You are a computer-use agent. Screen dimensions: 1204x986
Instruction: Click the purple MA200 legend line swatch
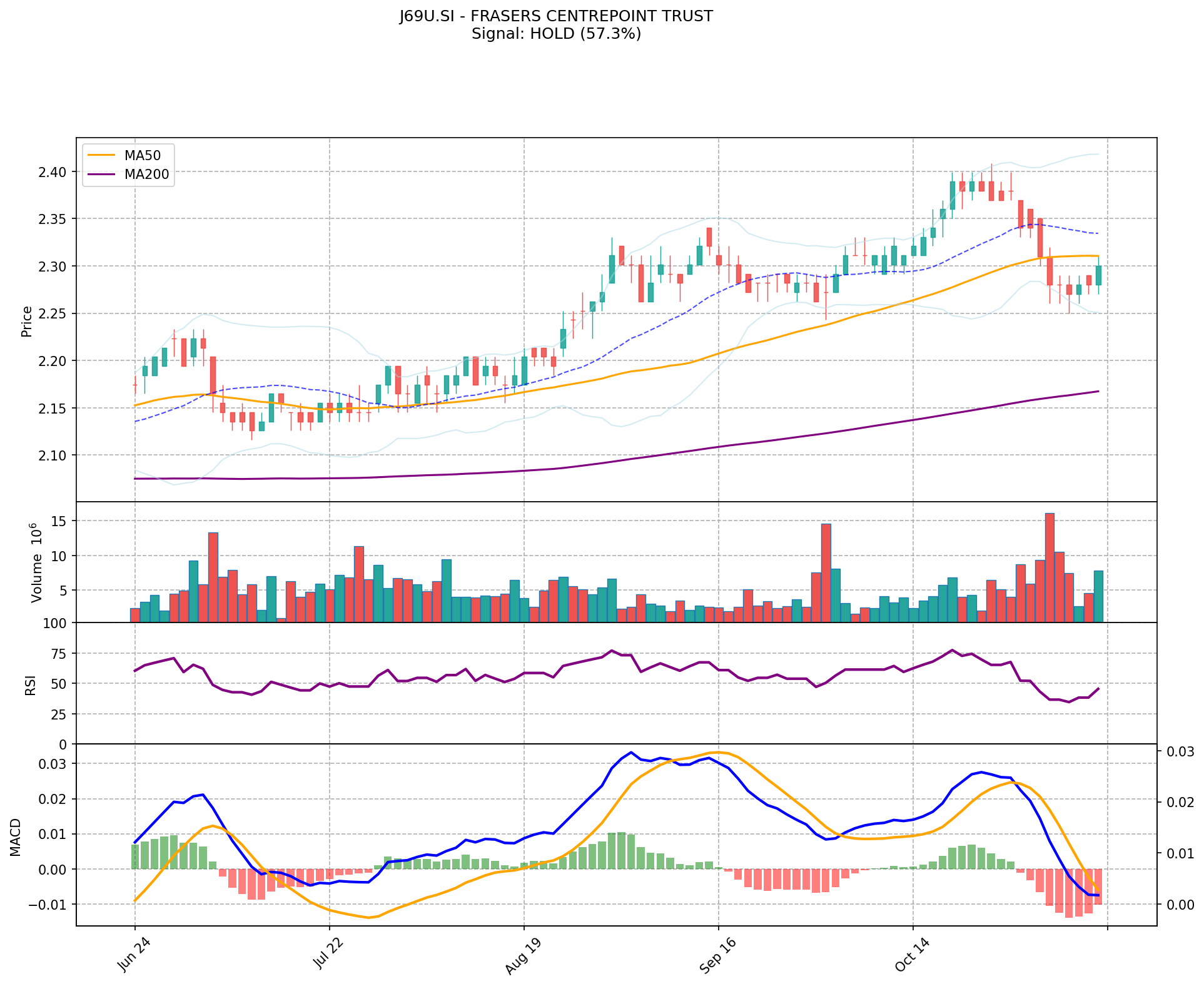(x=101, y=175)
